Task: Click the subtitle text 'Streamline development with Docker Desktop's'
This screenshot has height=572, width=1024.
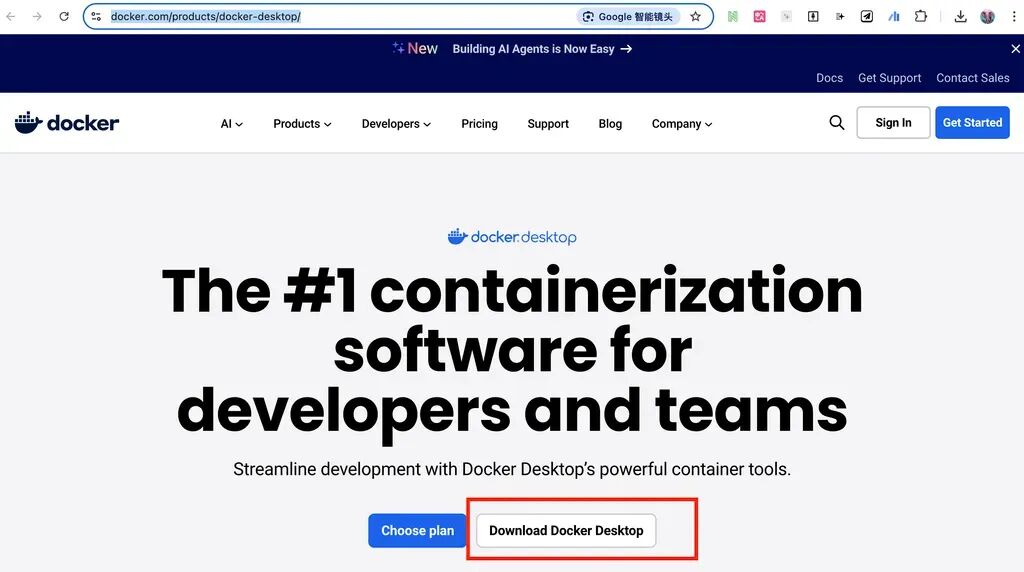Action: 414,469
